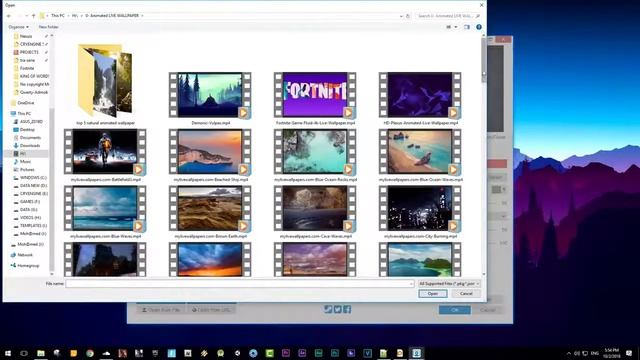The width and height of the screenshot is (640, 360).
Task: Expand the view options dropdown arrow
Action: [456, 27]
